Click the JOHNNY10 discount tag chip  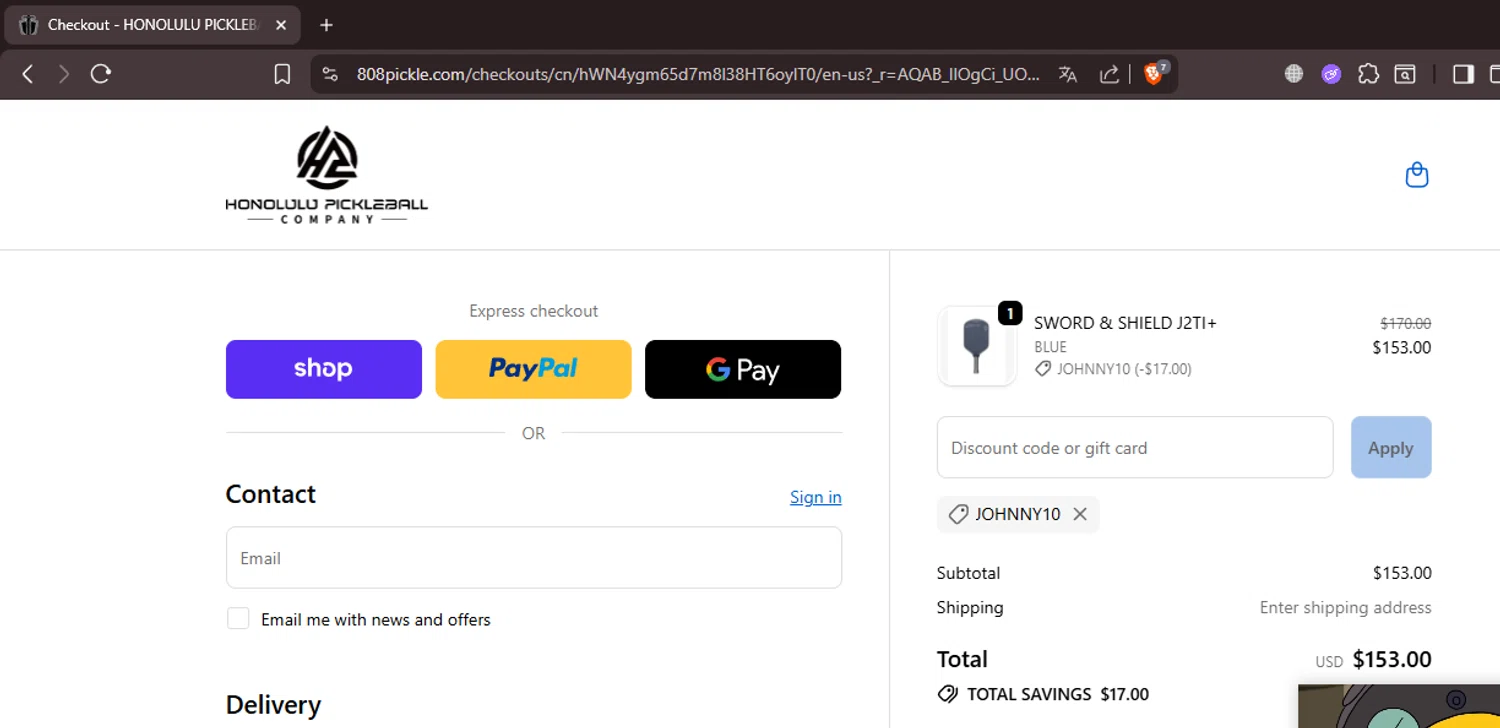tap(1018, 514)
